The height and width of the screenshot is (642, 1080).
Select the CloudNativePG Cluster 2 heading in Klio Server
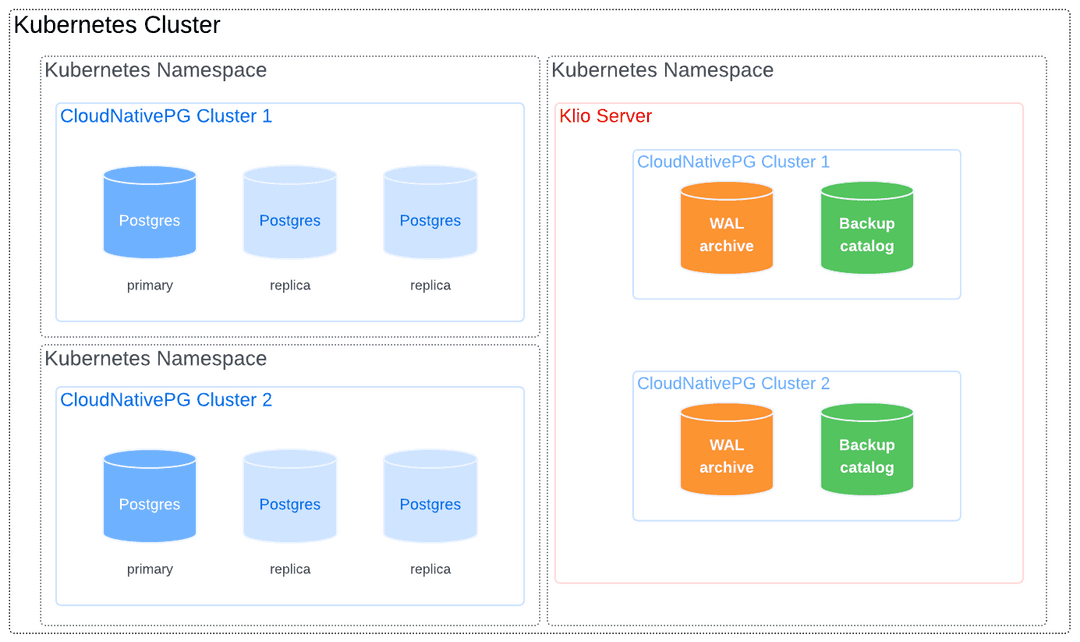coord(733,383)
